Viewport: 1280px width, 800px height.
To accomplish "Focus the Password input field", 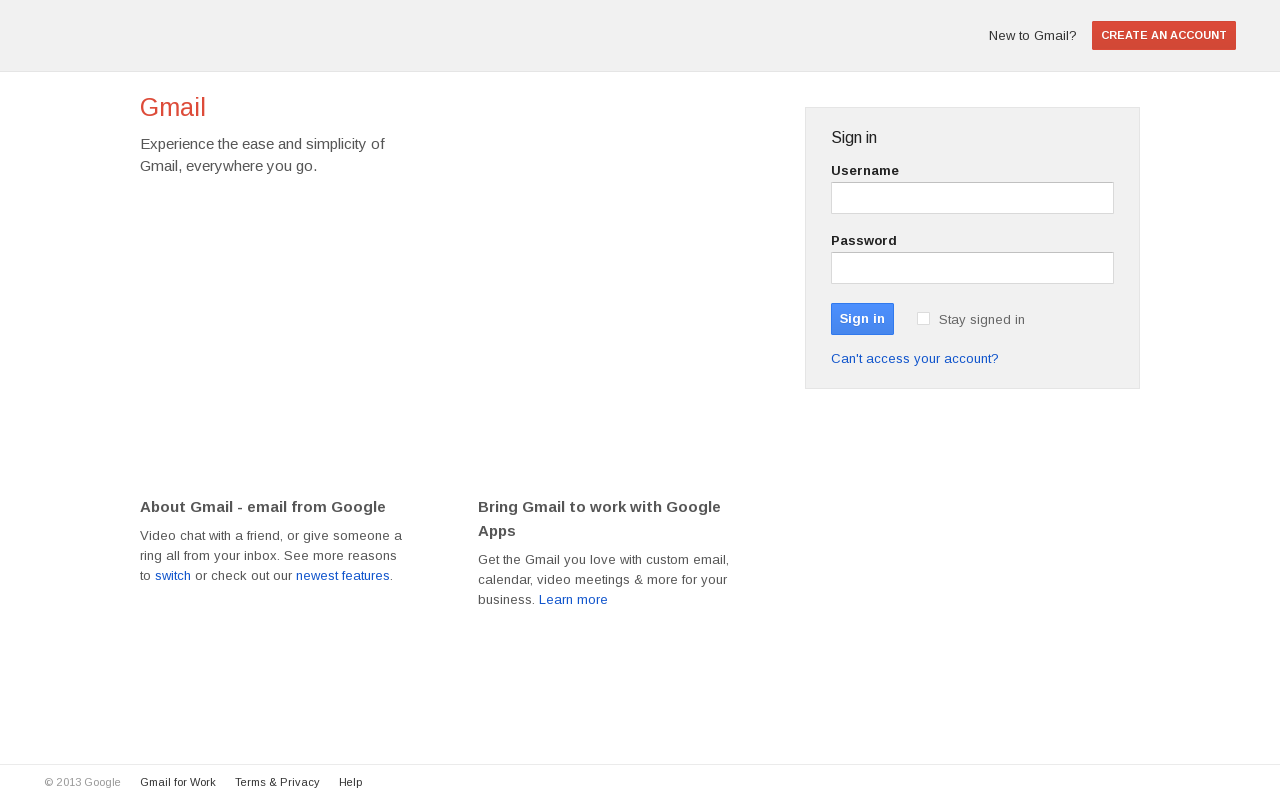I will pyautogui.click(x=972, y=268).
